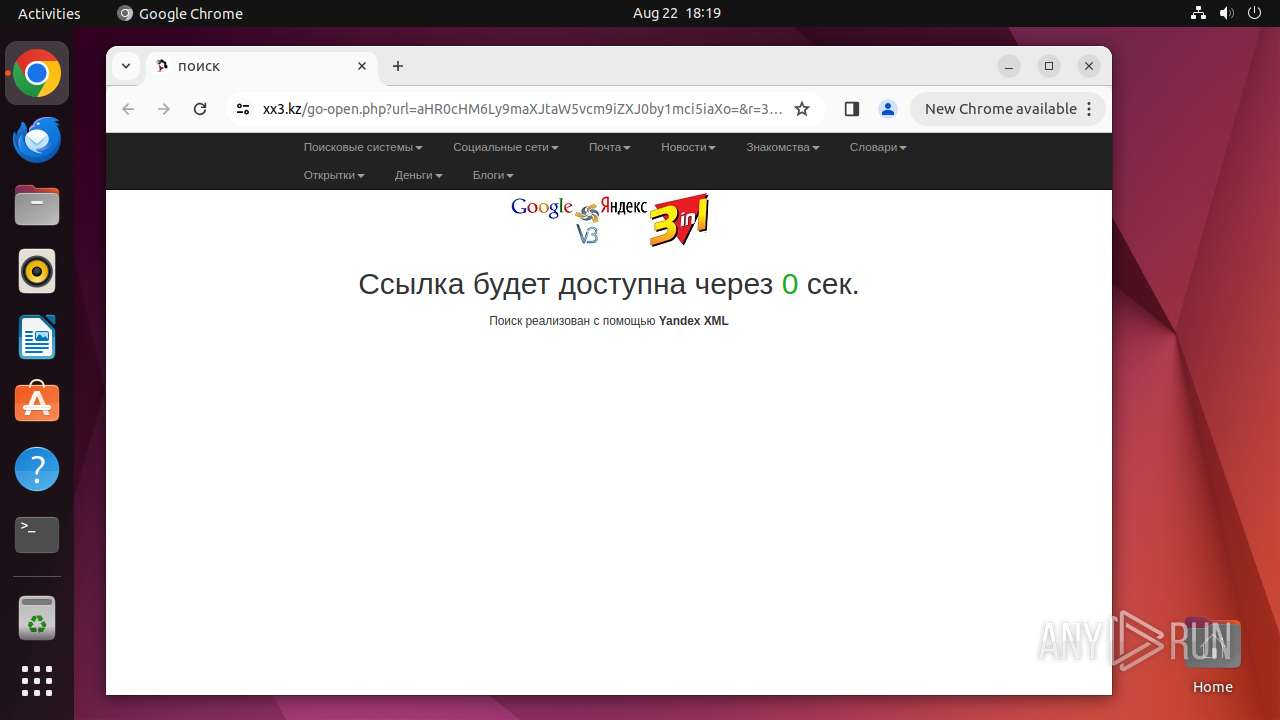View site information icon in address bar

pos(242,109)
